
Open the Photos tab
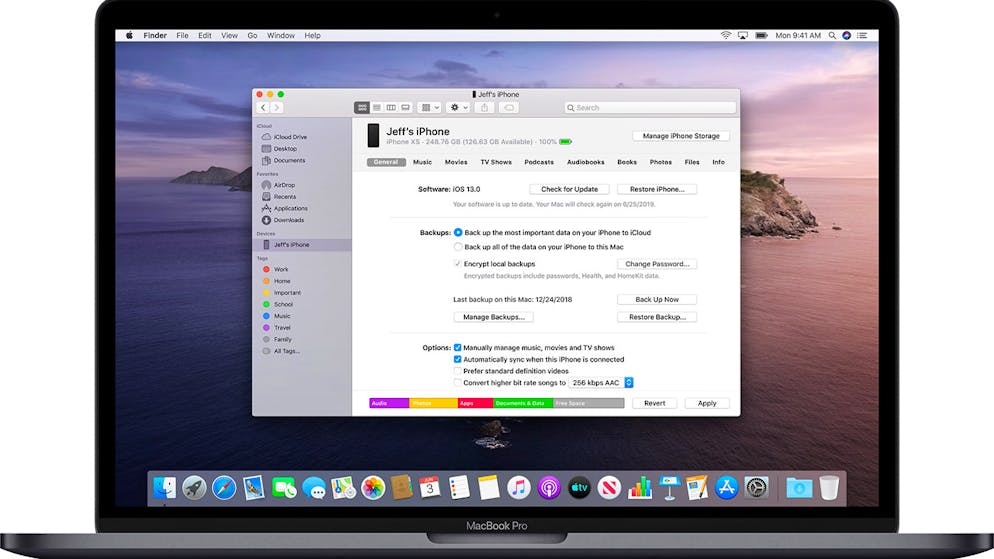661,162
